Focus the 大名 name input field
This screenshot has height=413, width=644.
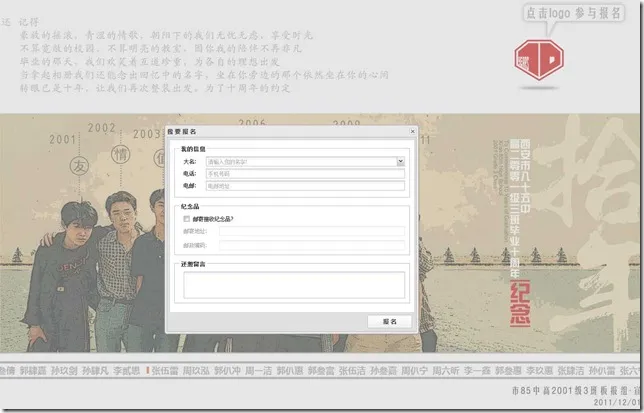coord(301,162)
